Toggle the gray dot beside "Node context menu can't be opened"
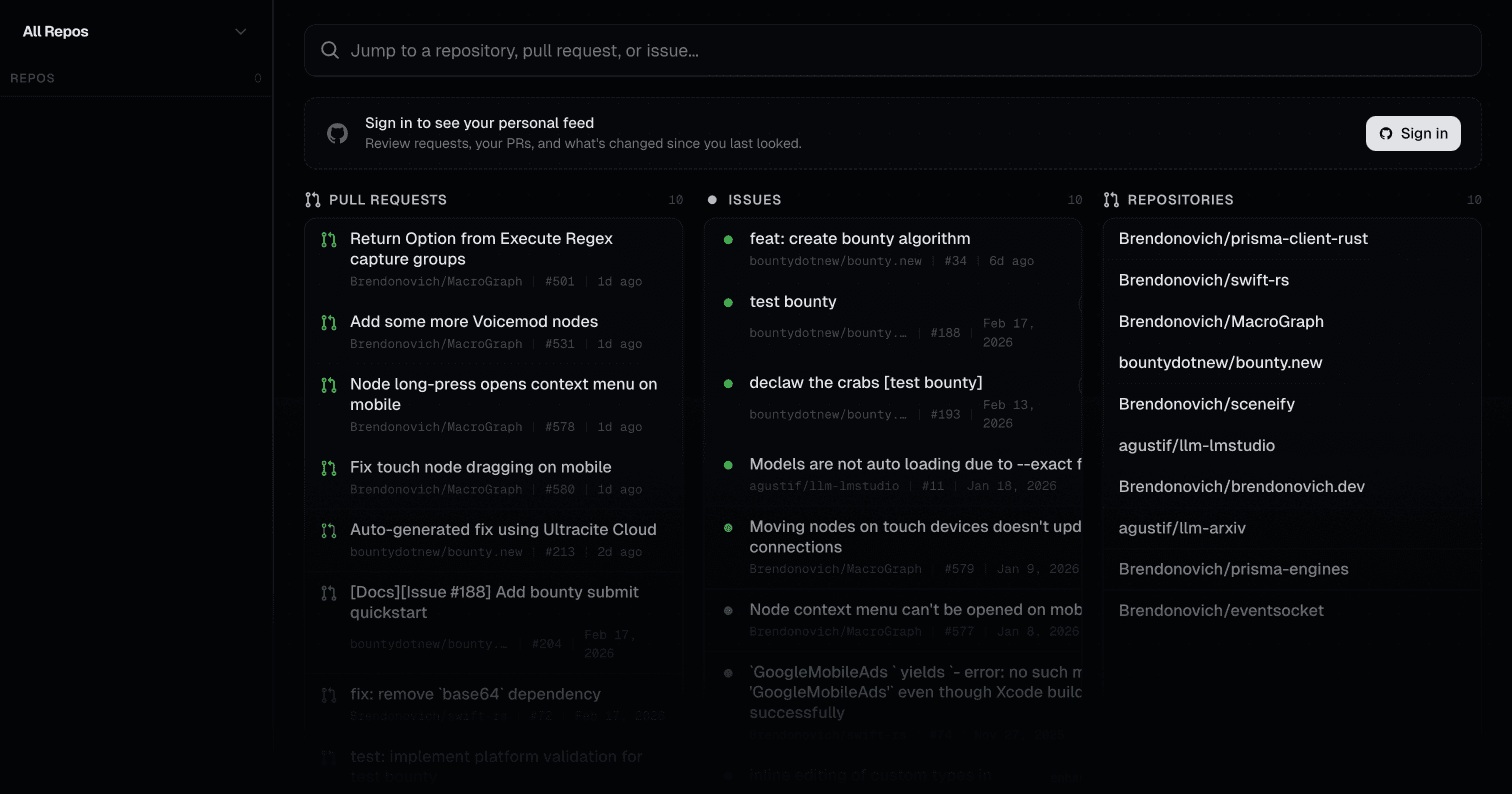This screenshot has height=794, width=1512. click(728, 610)
